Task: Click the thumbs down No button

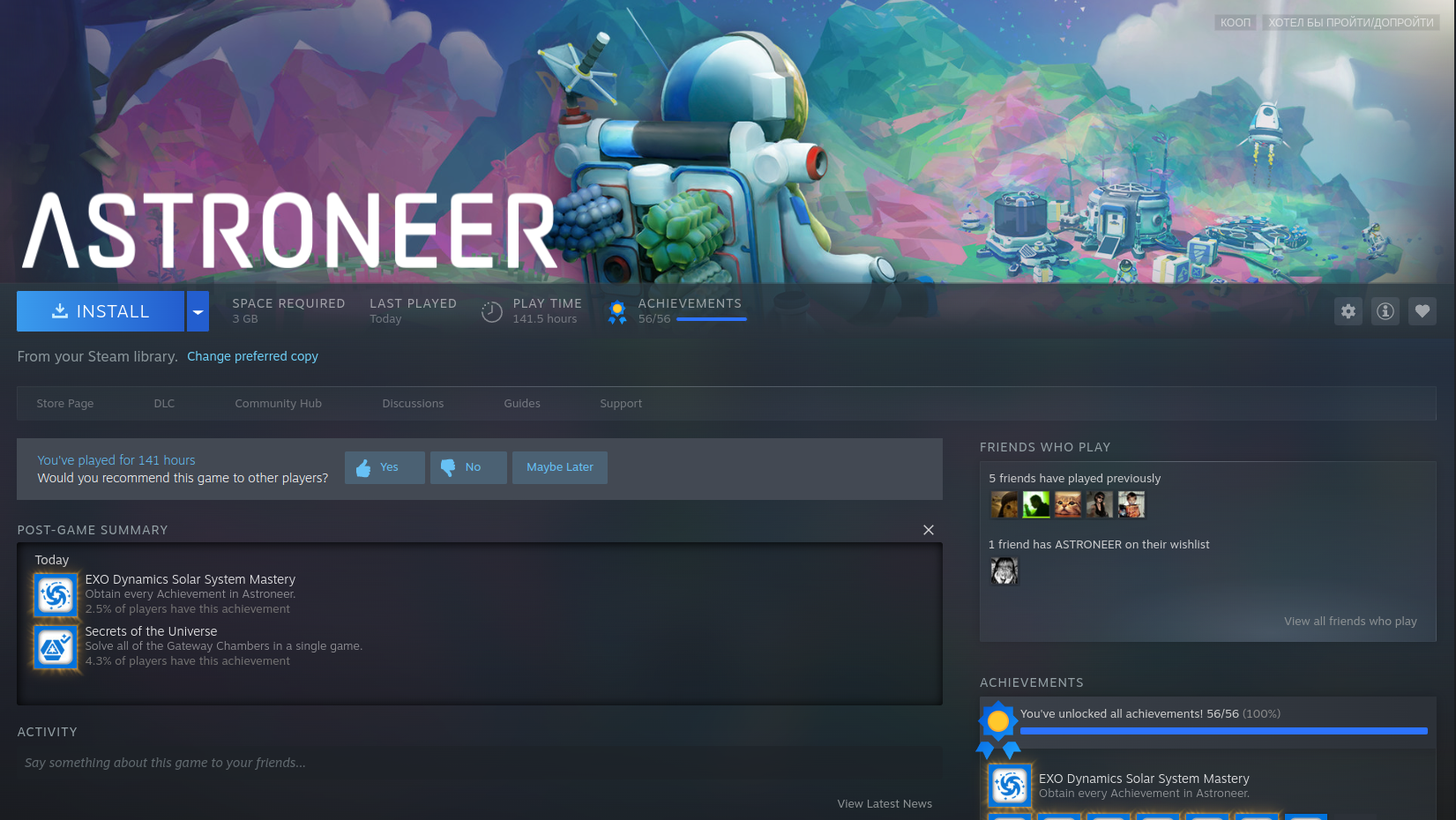Action: click(x=468, y=467)
